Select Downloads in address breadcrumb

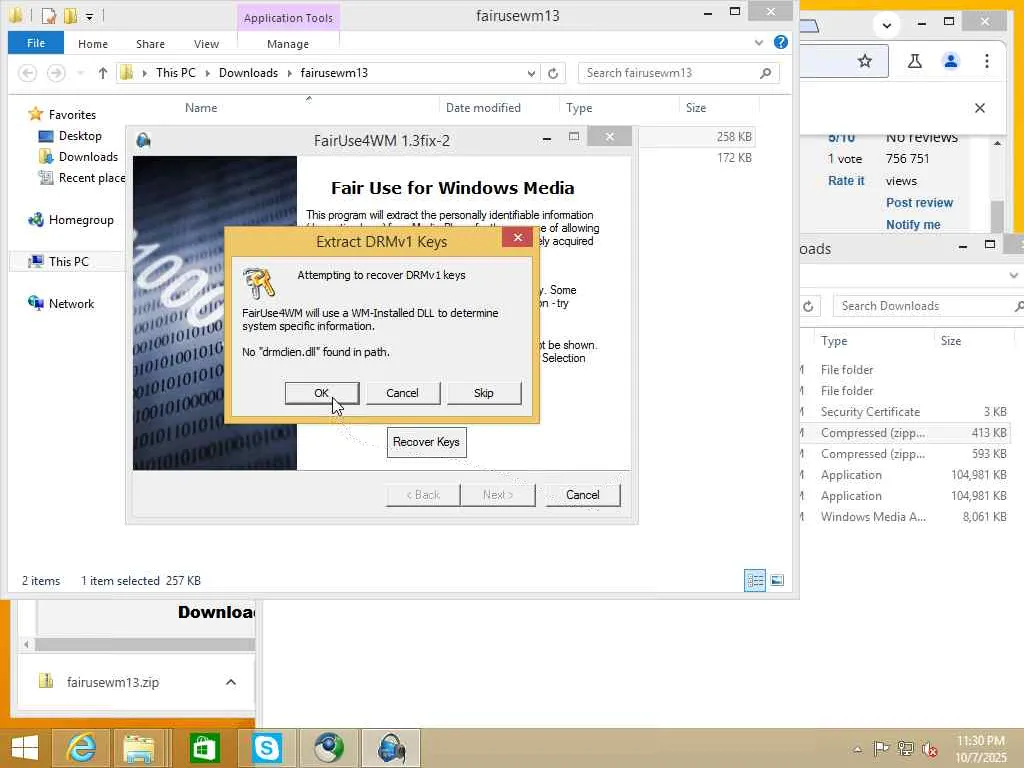248,73
